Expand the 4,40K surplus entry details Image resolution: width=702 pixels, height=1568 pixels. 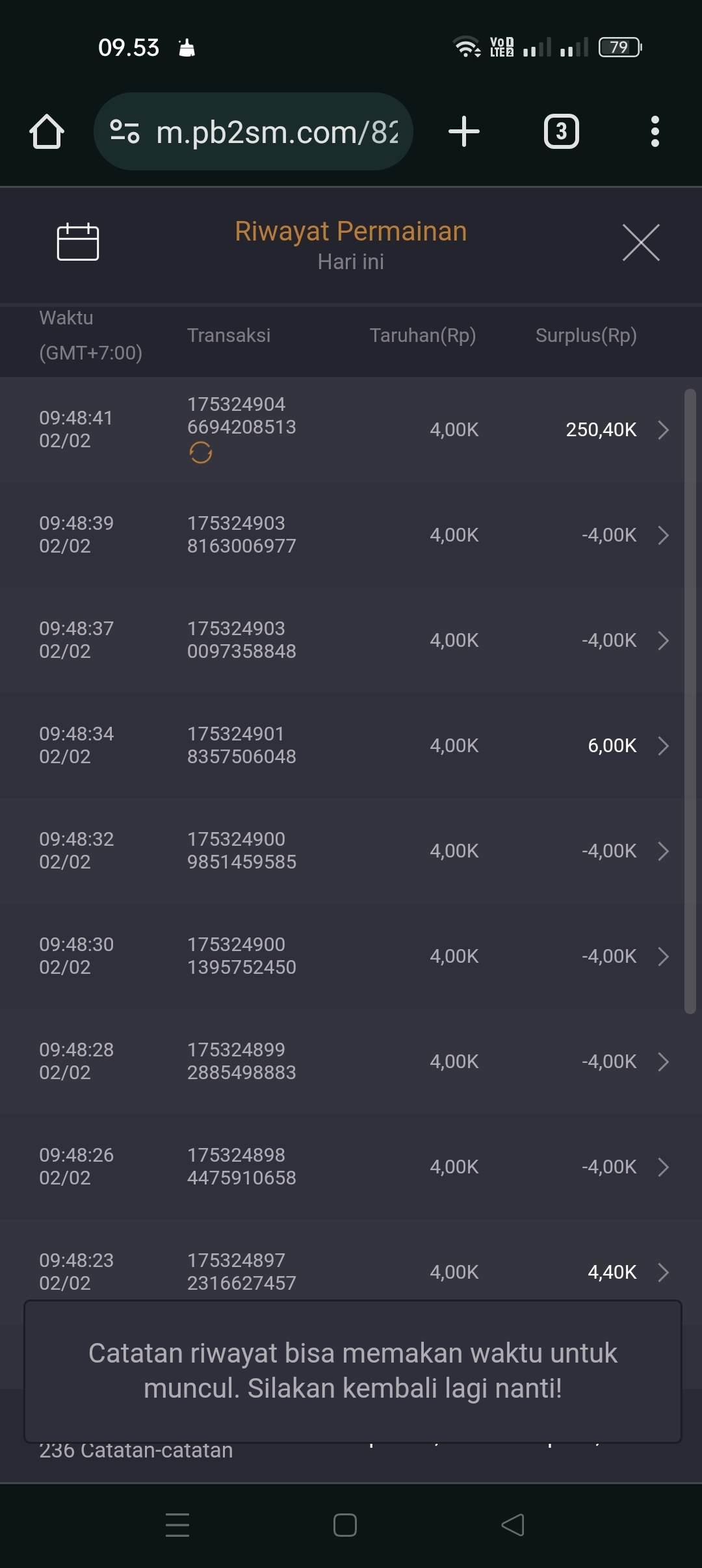click(663, 1272)
